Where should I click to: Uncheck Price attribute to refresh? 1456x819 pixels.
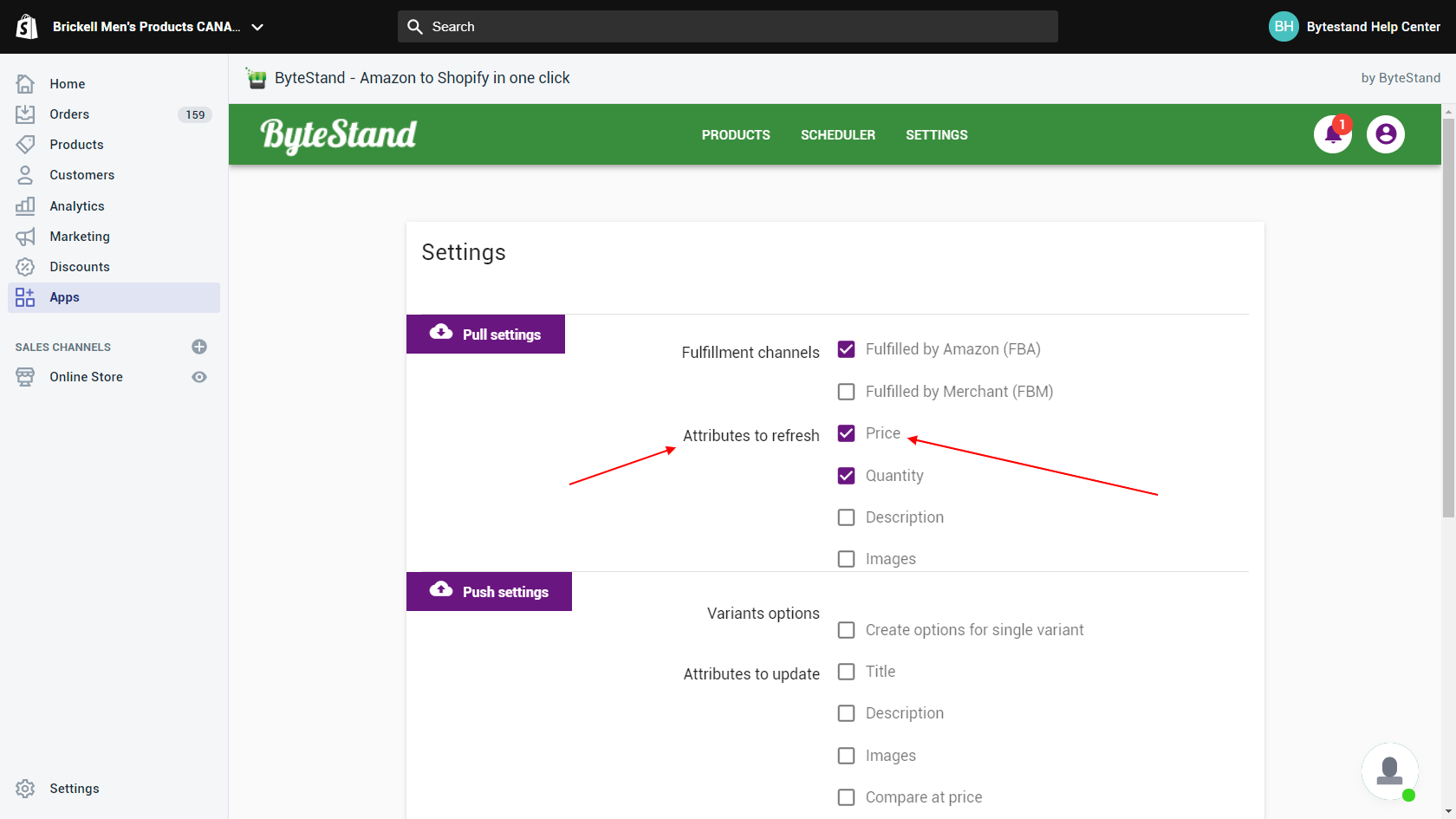coord(847,433)
